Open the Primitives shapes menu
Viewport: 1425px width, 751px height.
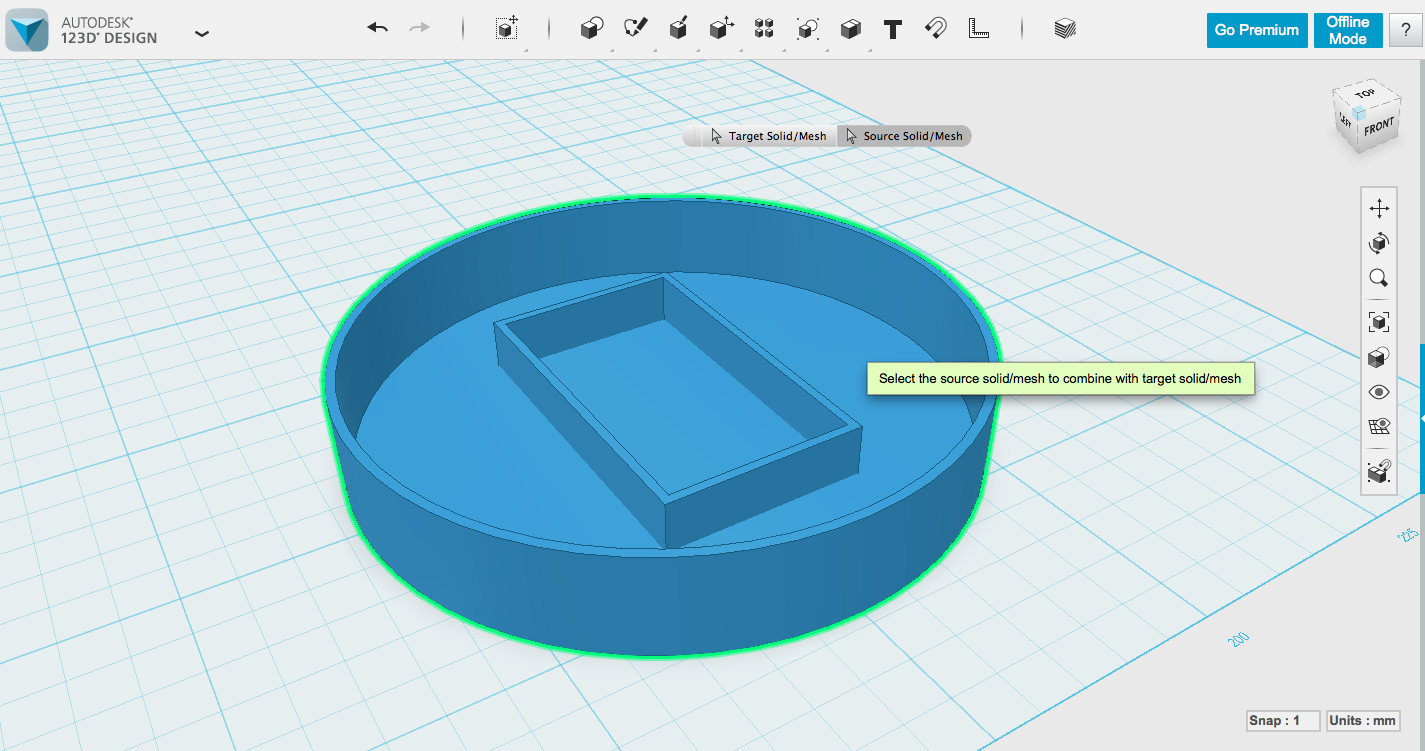tap(591, 29)
